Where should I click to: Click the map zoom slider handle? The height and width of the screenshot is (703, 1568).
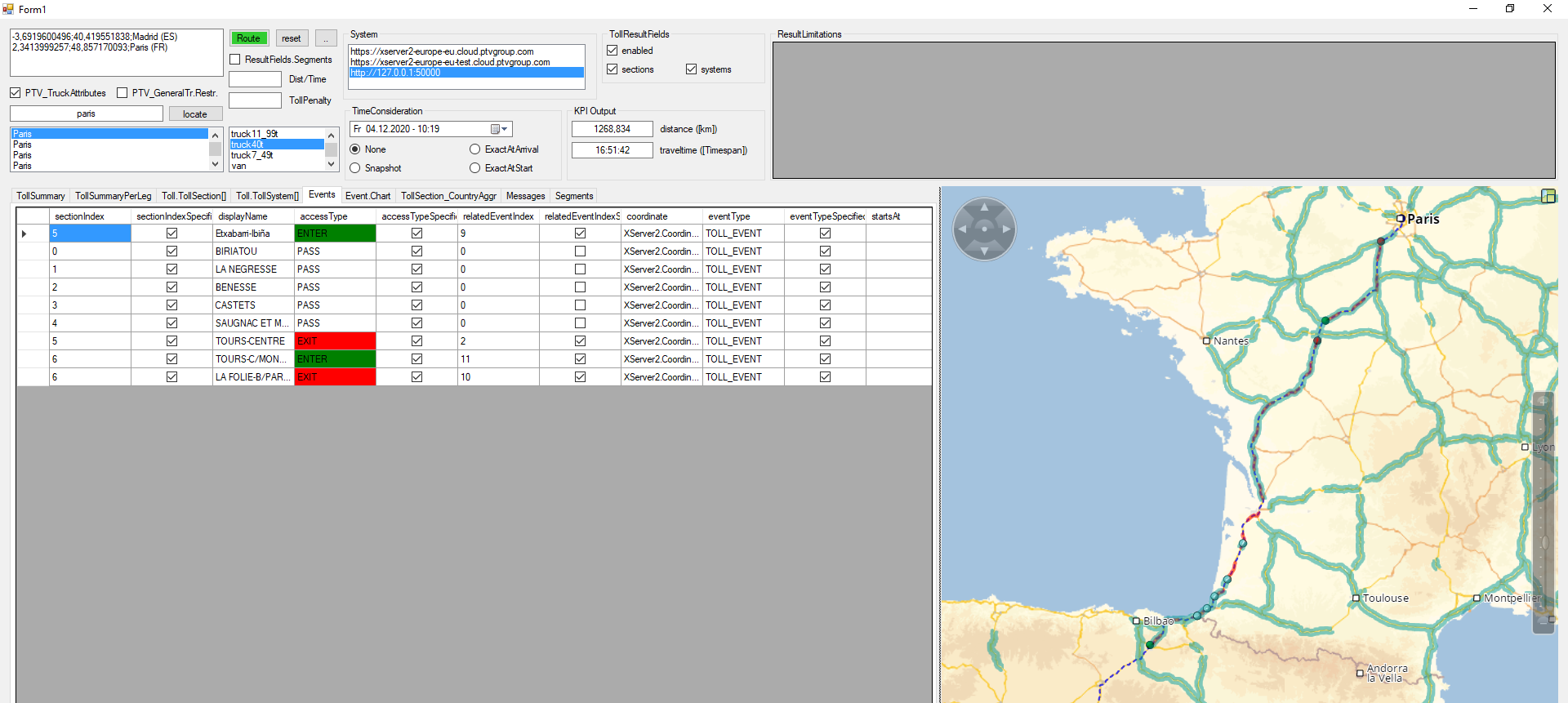click(1543, 543)
